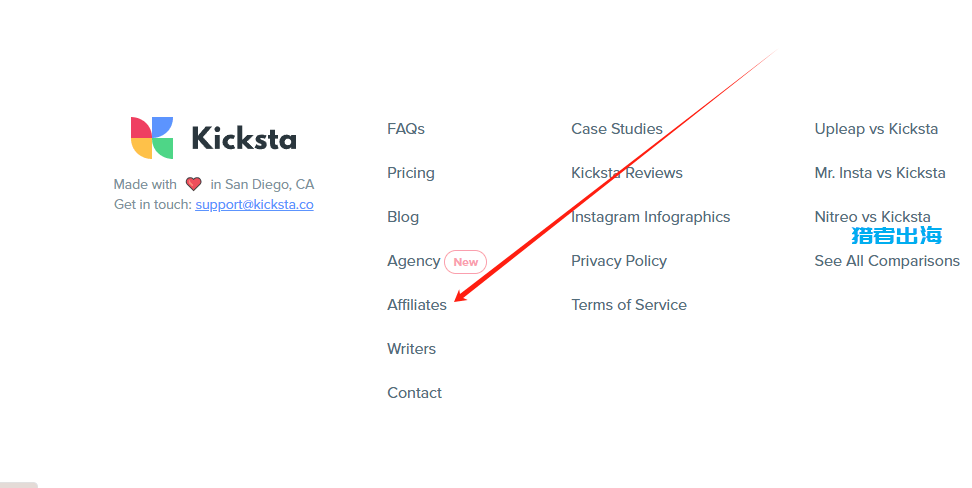Select the Writers footer link
Image resolution: width=972 pixels, height=488 pixels.
coord(412,349)
